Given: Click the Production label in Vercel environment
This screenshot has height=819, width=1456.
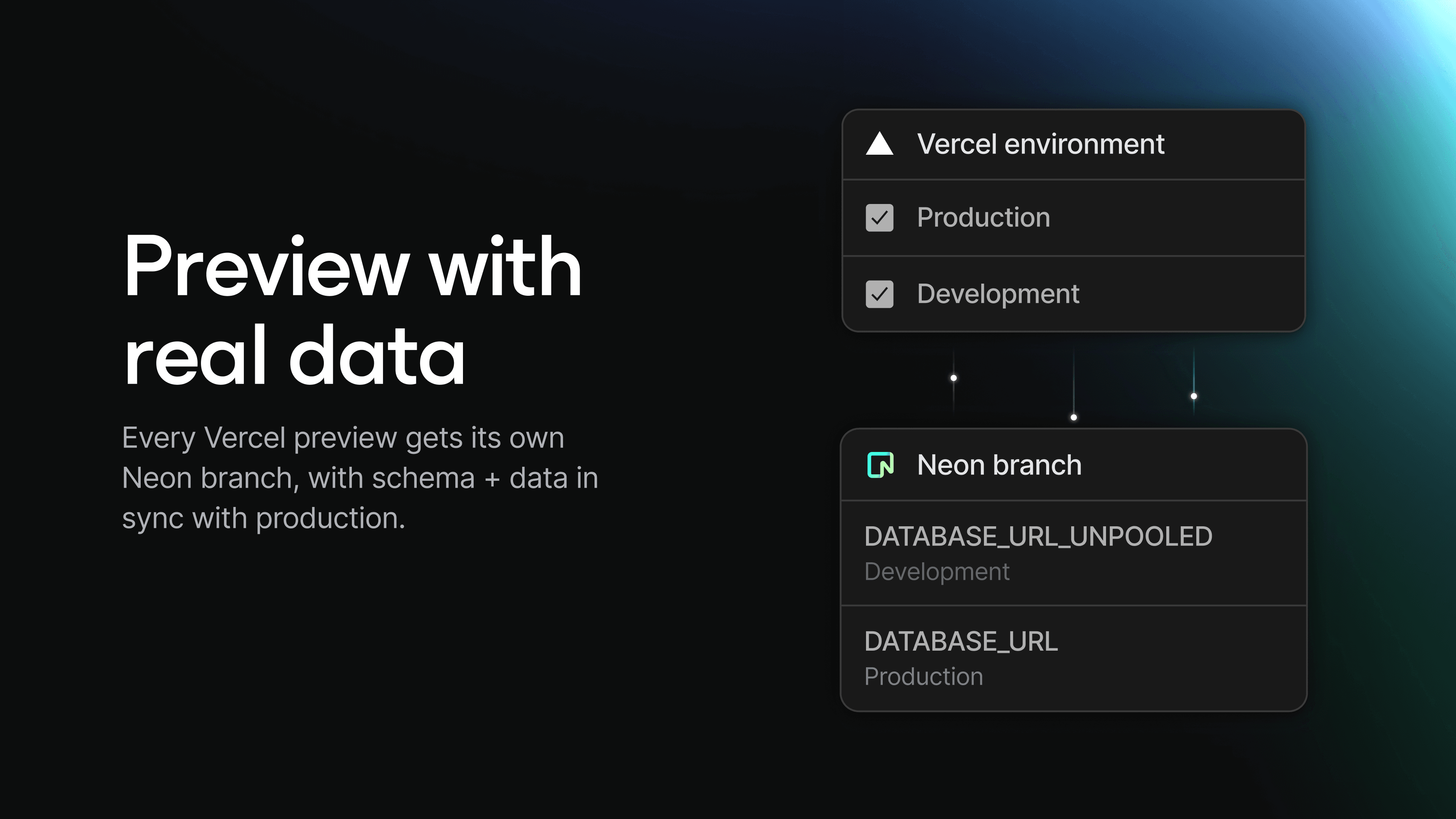Looking at the screenshot, I should coord(983,218).
